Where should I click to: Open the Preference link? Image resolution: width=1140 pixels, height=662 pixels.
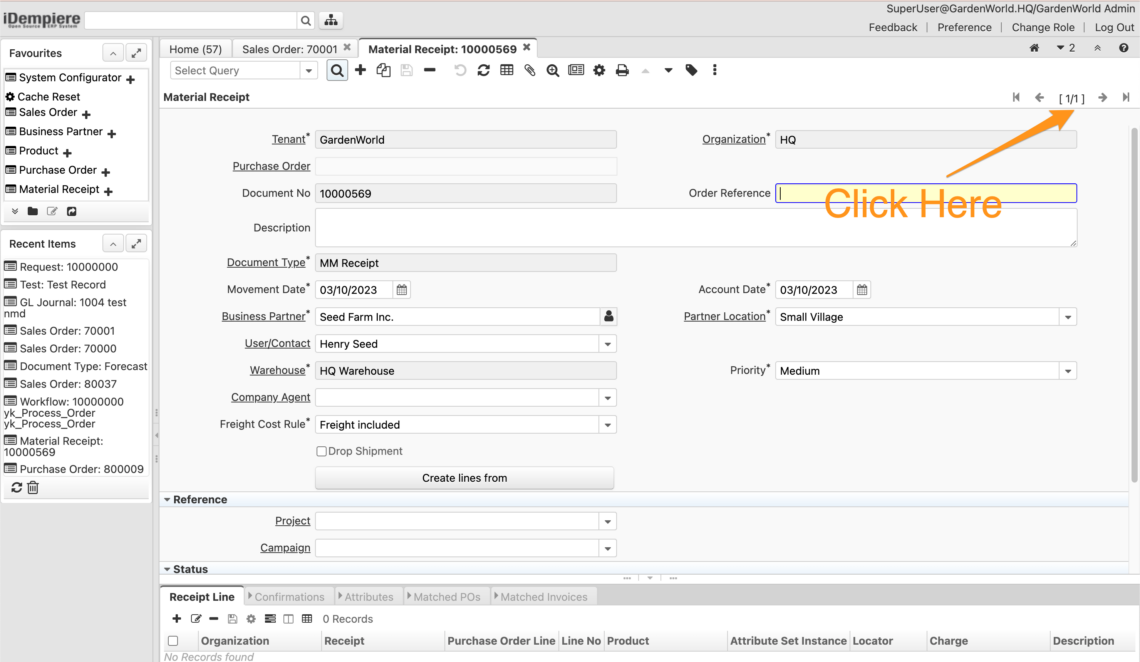click(963, 27)
